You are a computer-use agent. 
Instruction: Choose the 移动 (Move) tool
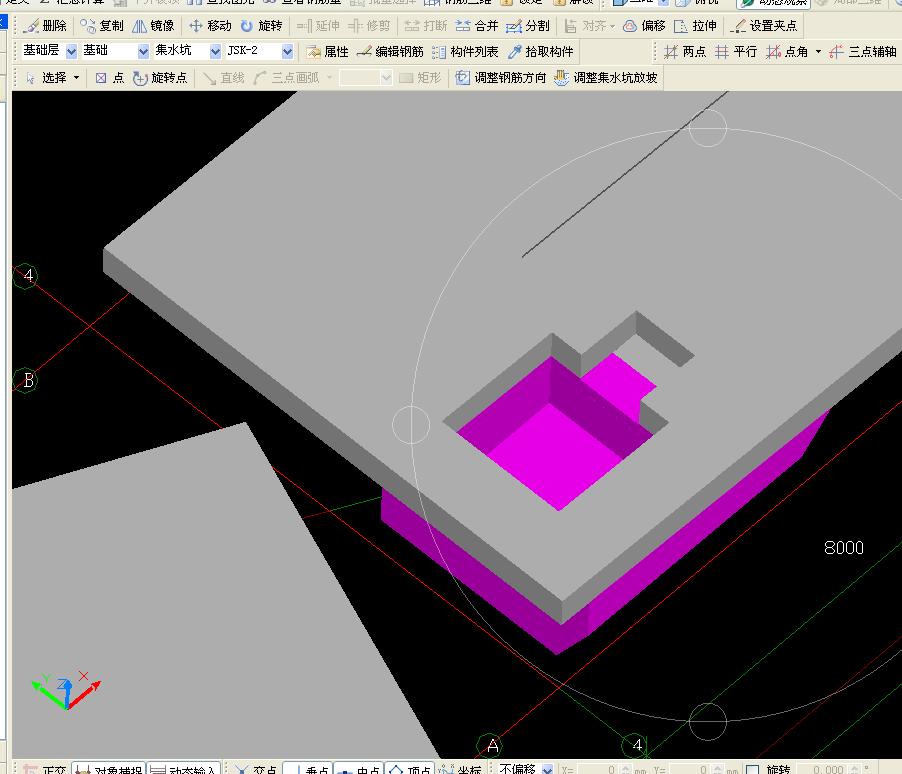click(x=210, y=26)
